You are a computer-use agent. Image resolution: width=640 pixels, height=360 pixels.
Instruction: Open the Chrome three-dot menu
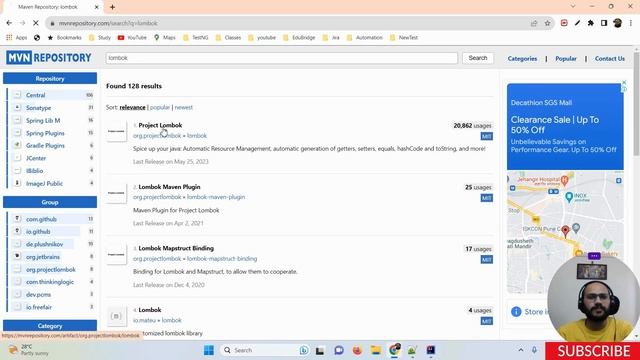(631, 23)
